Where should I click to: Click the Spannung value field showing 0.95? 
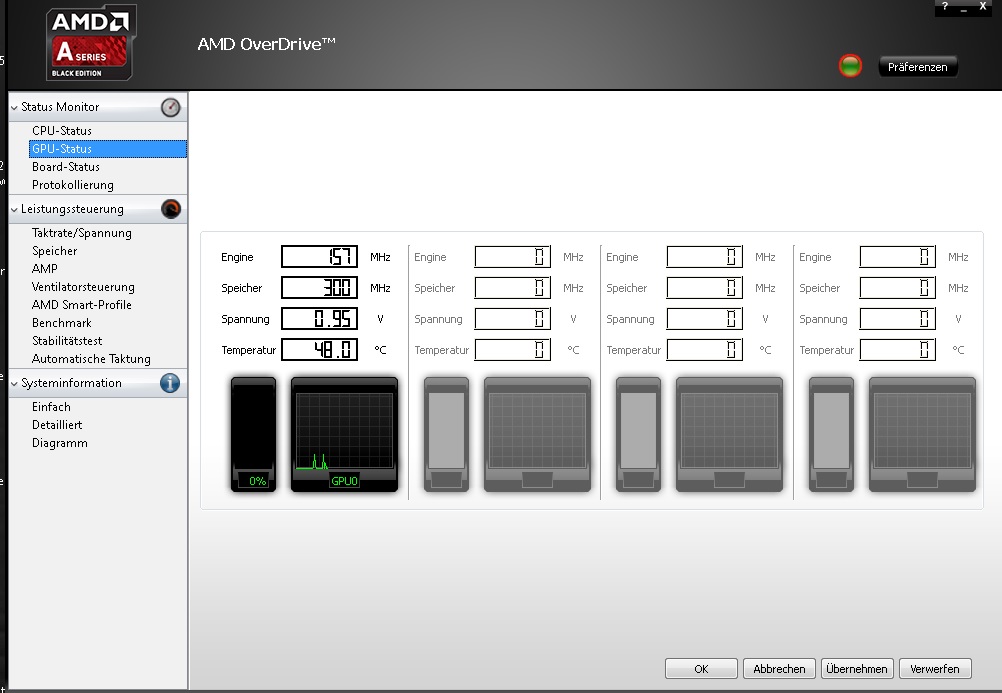[320, 318]
